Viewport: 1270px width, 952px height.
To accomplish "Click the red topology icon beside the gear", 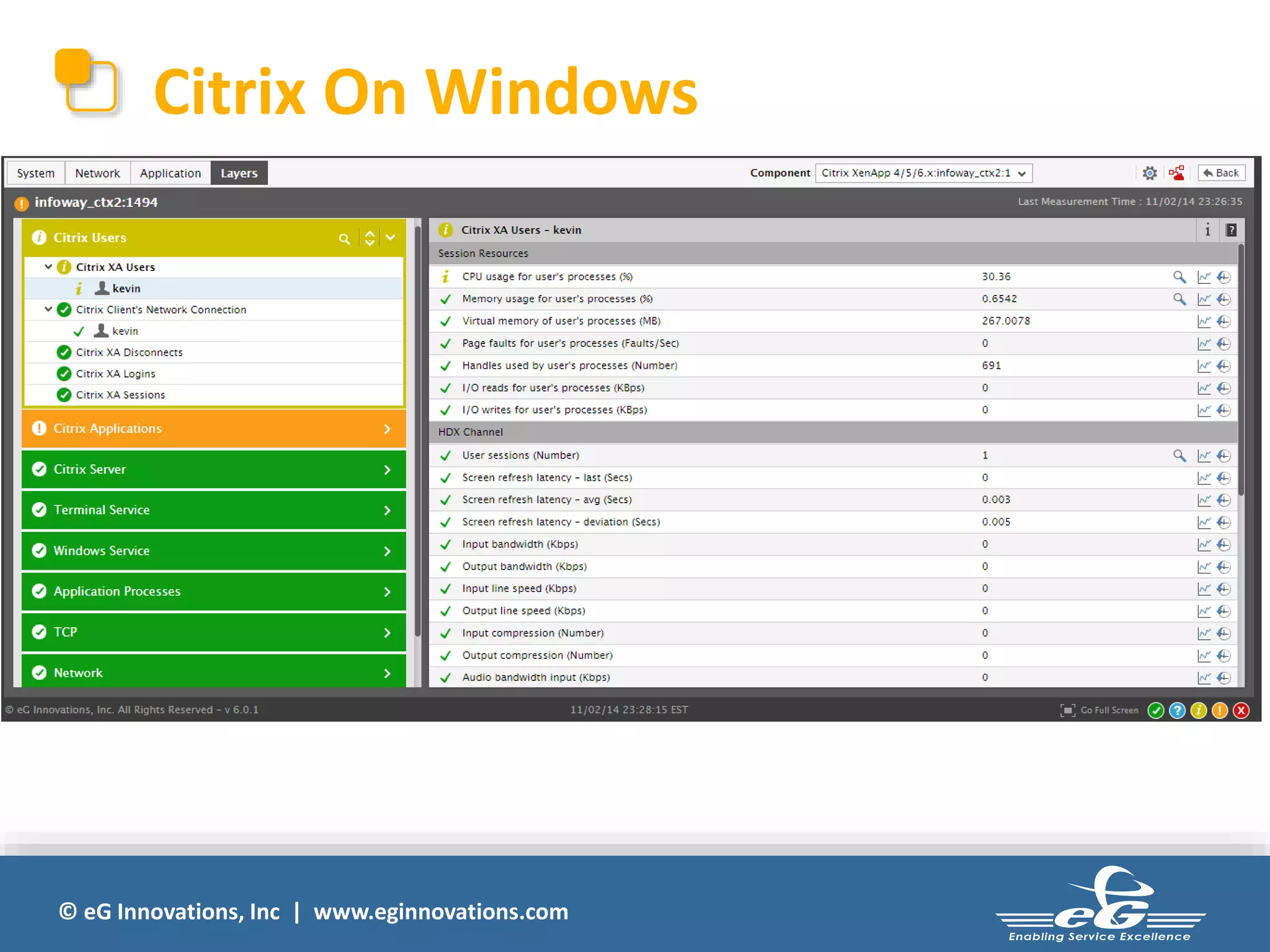I will (1176, 173).
